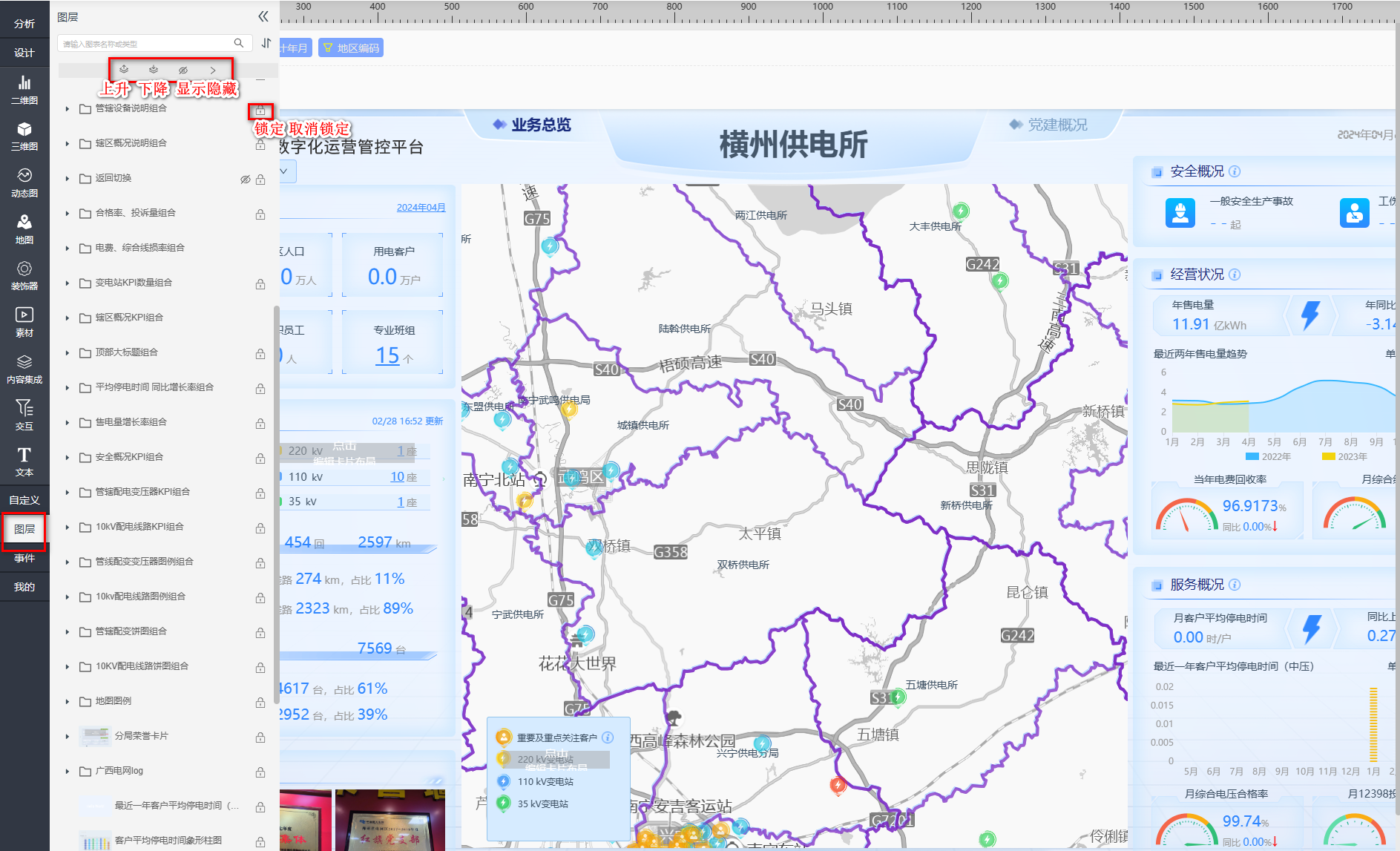The width and height of the screenshot is (1400, 851).
Task: Expand the 辖区概况说明组合 group
Action: 67,143
